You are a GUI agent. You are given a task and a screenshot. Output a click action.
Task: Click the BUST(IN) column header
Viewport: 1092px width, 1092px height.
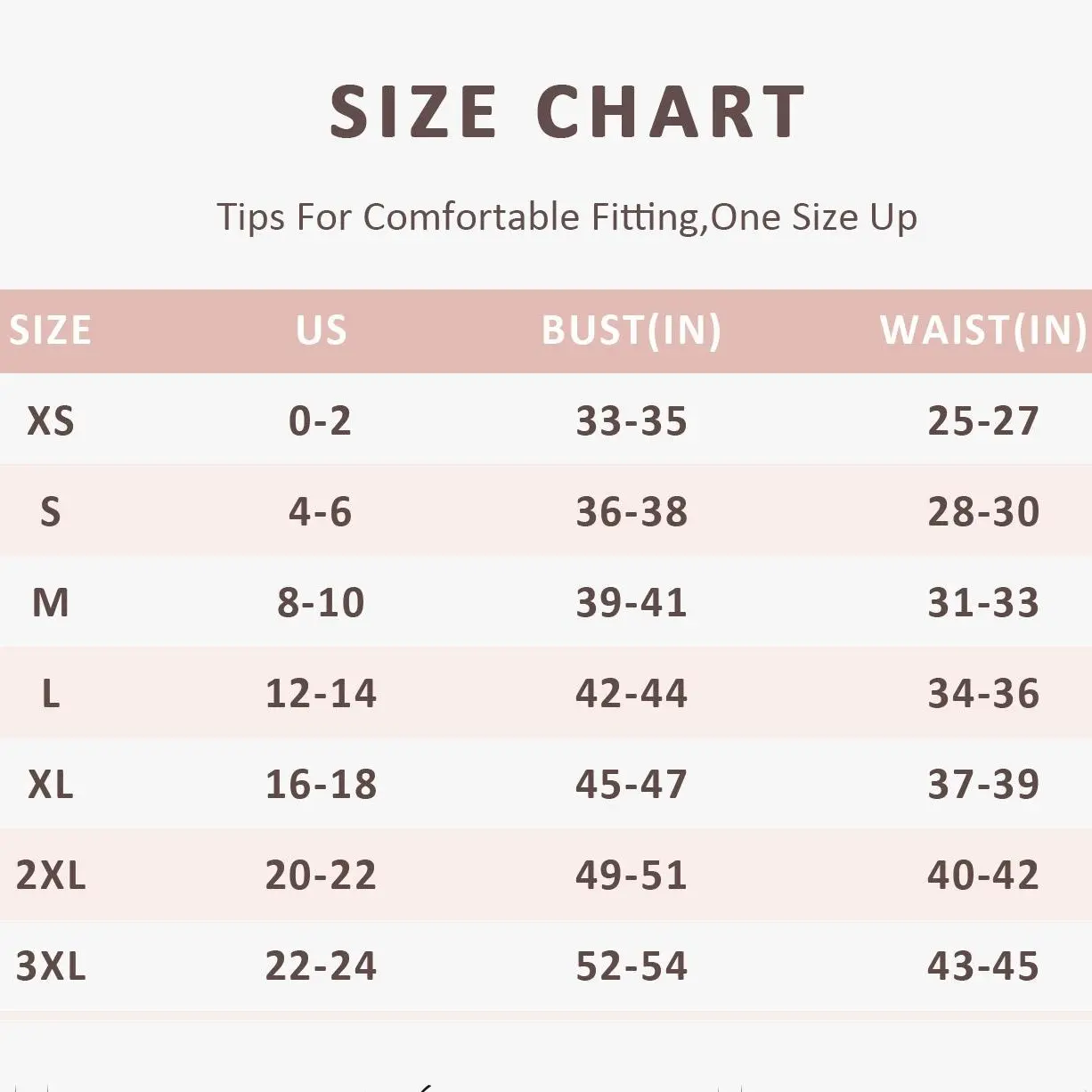[x=632, y=330]
